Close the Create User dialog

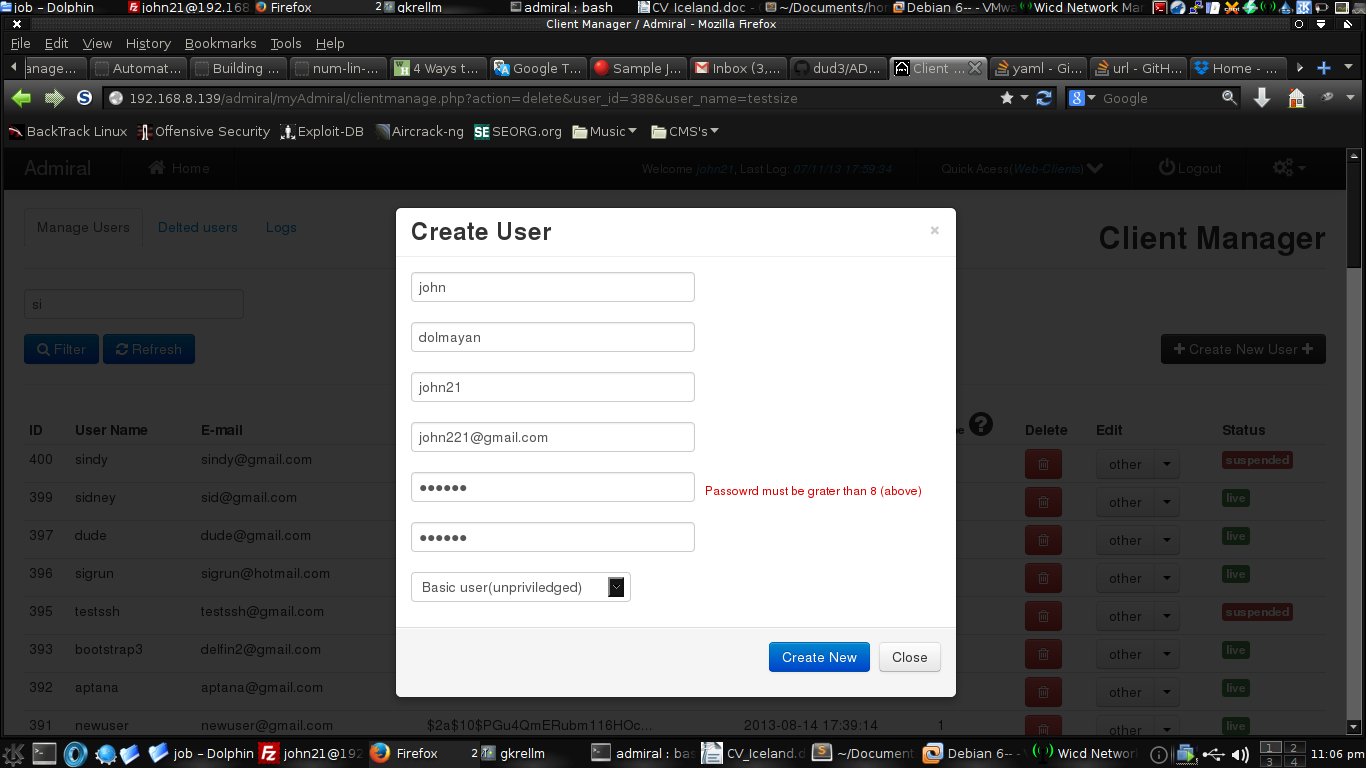click(x=910, y=657)
